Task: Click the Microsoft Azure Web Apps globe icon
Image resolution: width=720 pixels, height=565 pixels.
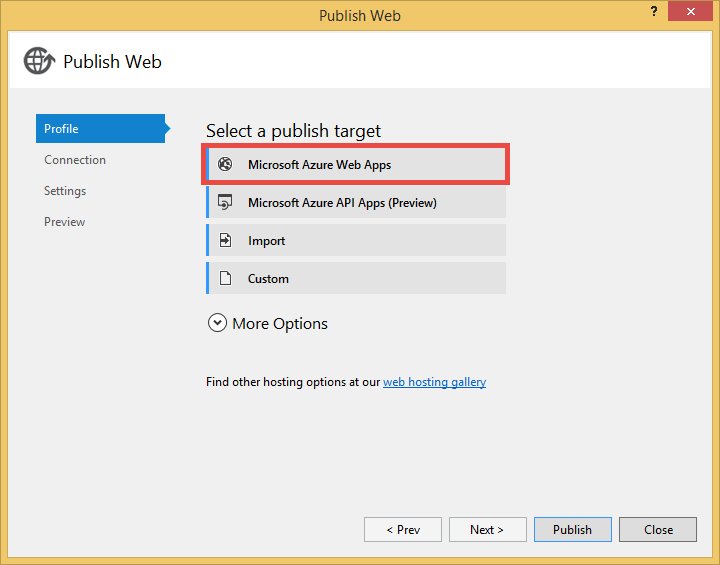Action: click(x=225, y=164)
